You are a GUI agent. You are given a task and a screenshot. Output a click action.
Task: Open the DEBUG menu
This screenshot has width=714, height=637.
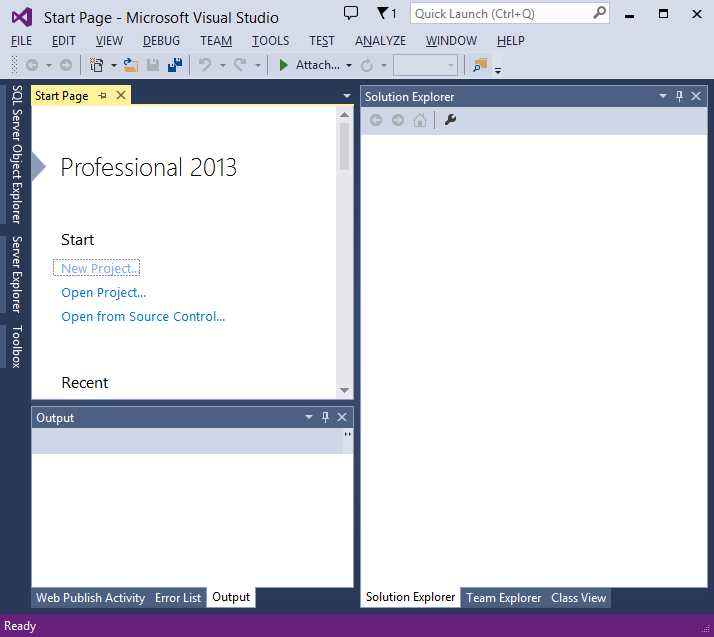coord(161,41)
